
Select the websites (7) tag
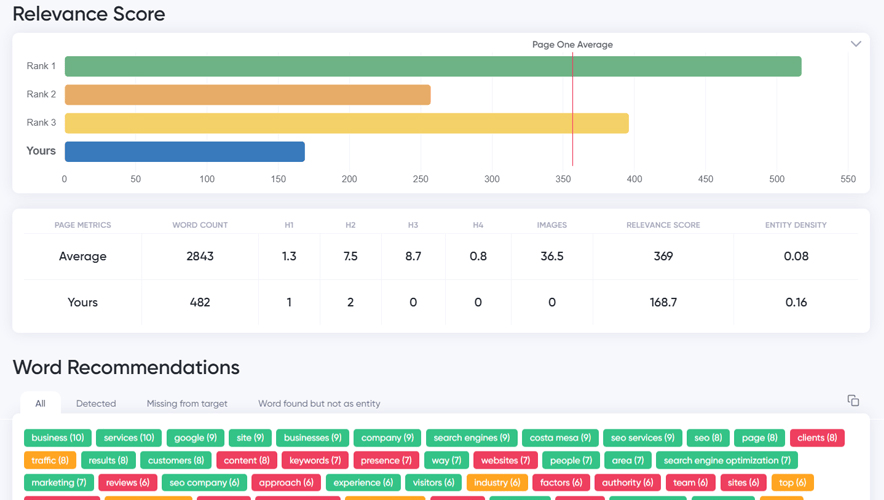tap(506, 461)
